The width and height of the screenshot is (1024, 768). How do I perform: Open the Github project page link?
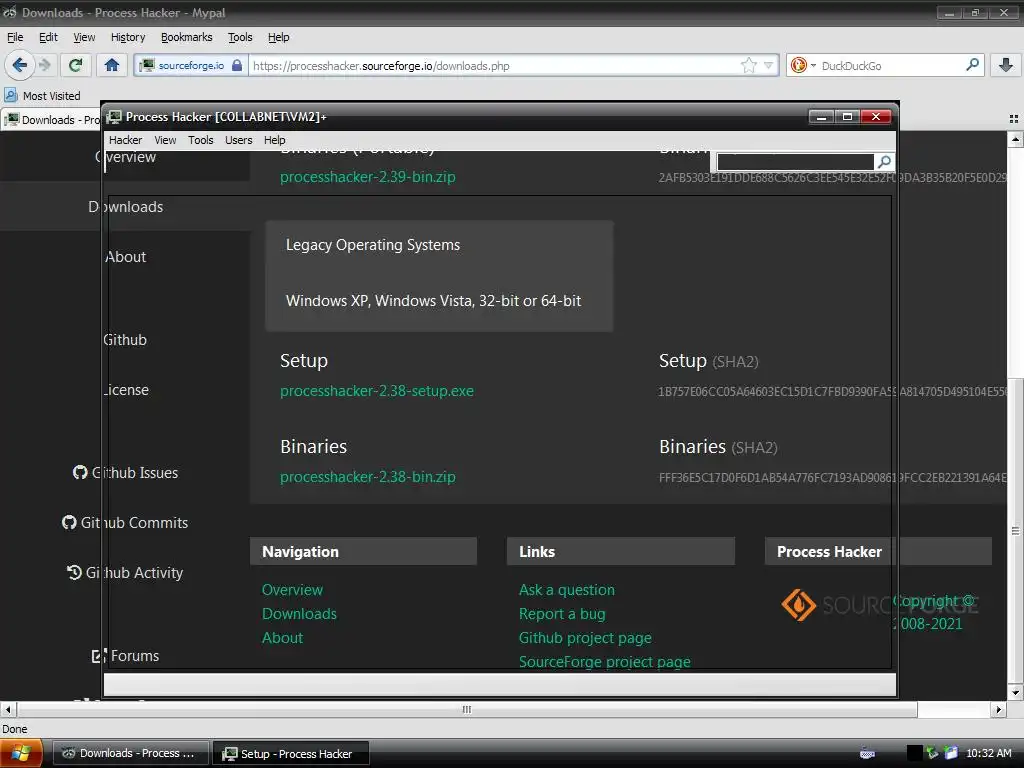(585, 638)
